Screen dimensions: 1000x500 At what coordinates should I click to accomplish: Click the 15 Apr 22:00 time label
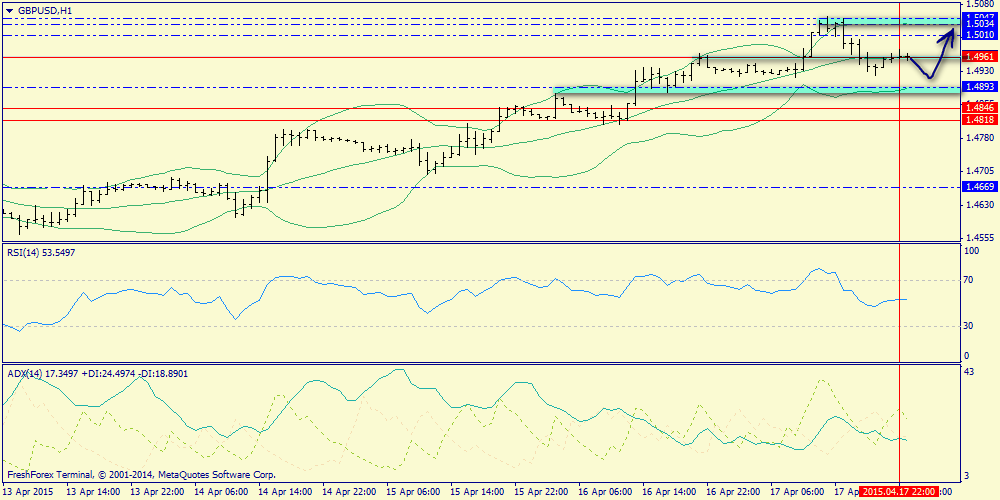point(539,493)
